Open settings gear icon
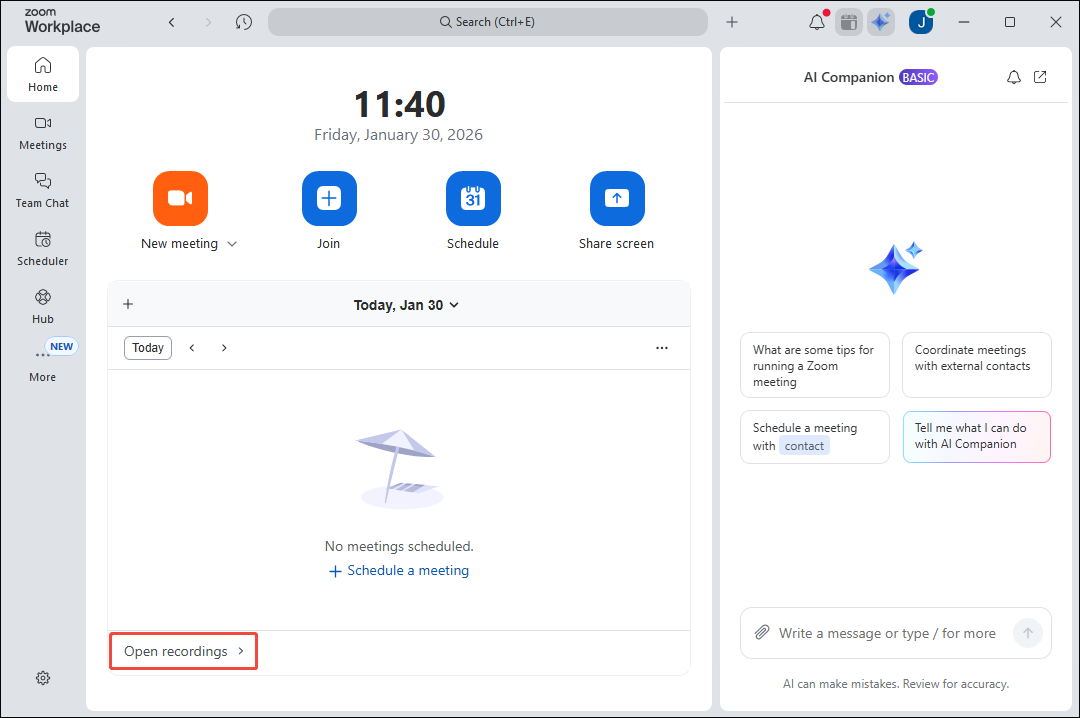 [43, 678]
